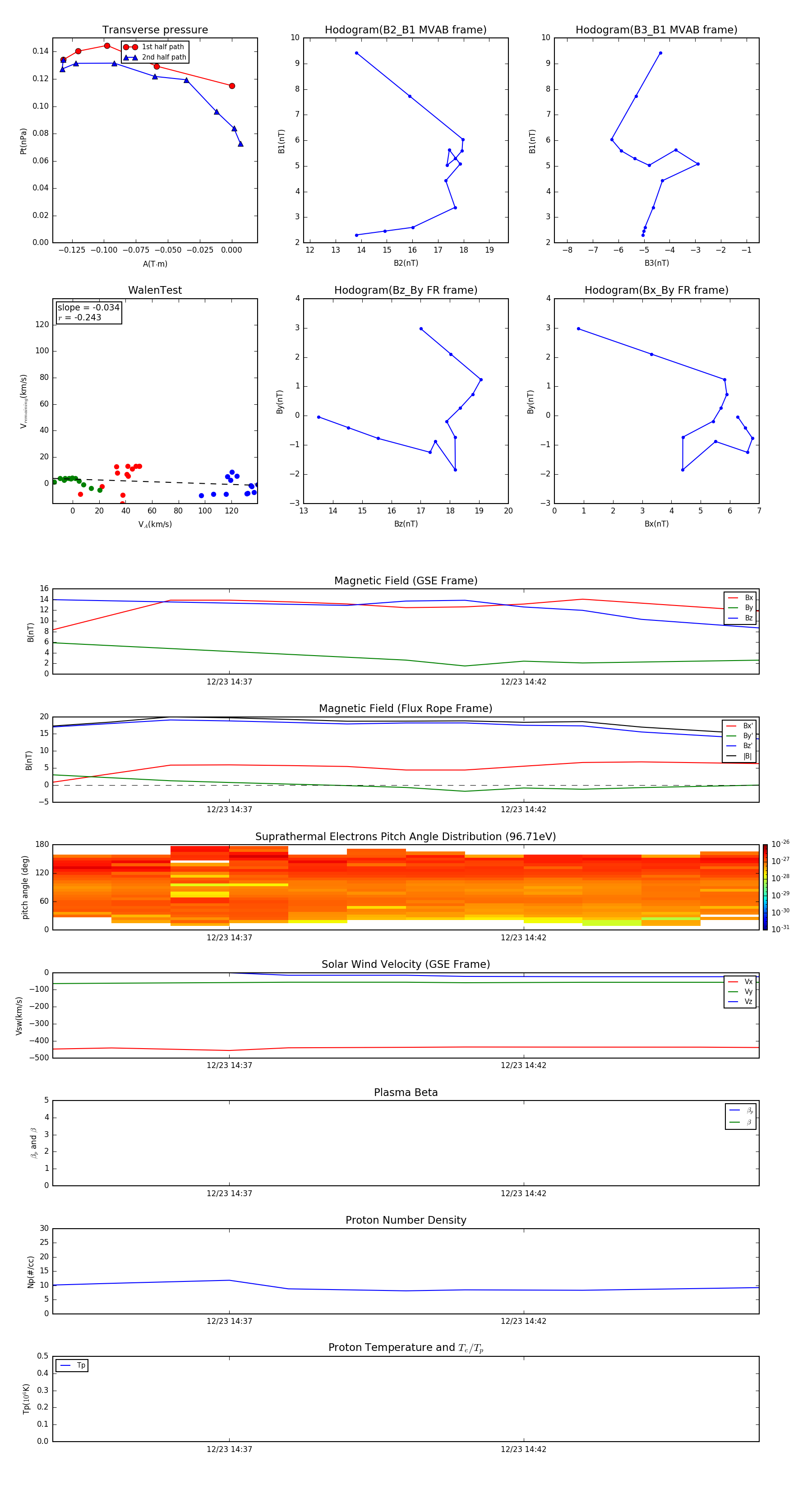812x1489 pixels.
Task: Click the Pt(nPa) y-axis label
Action: point(23,141)
